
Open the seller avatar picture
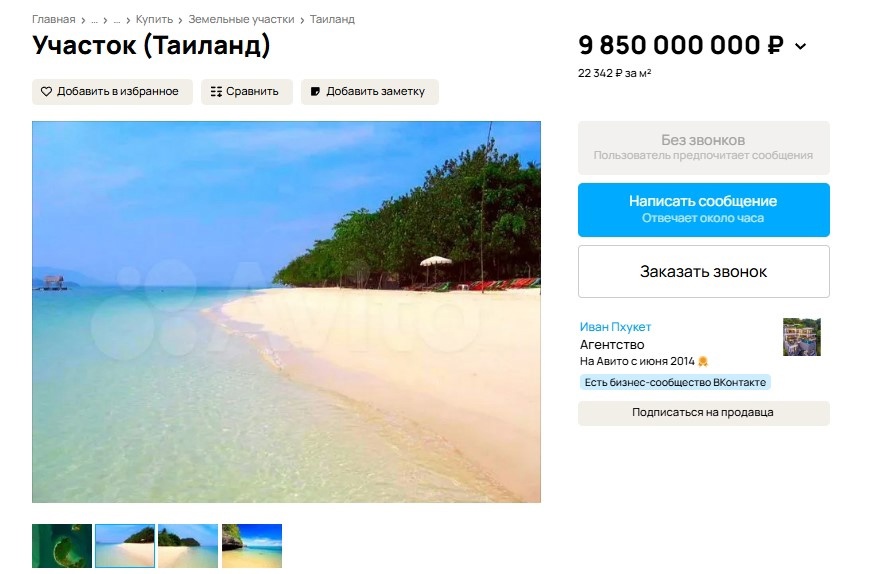(801, 337)
